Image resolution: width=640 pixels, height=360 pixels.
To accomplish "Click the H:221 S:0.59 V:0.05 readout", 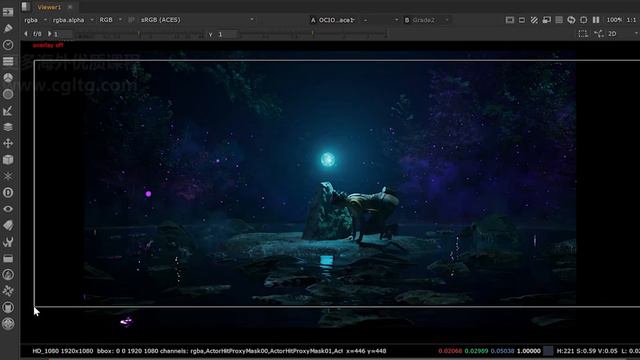I will click(587, 351).
